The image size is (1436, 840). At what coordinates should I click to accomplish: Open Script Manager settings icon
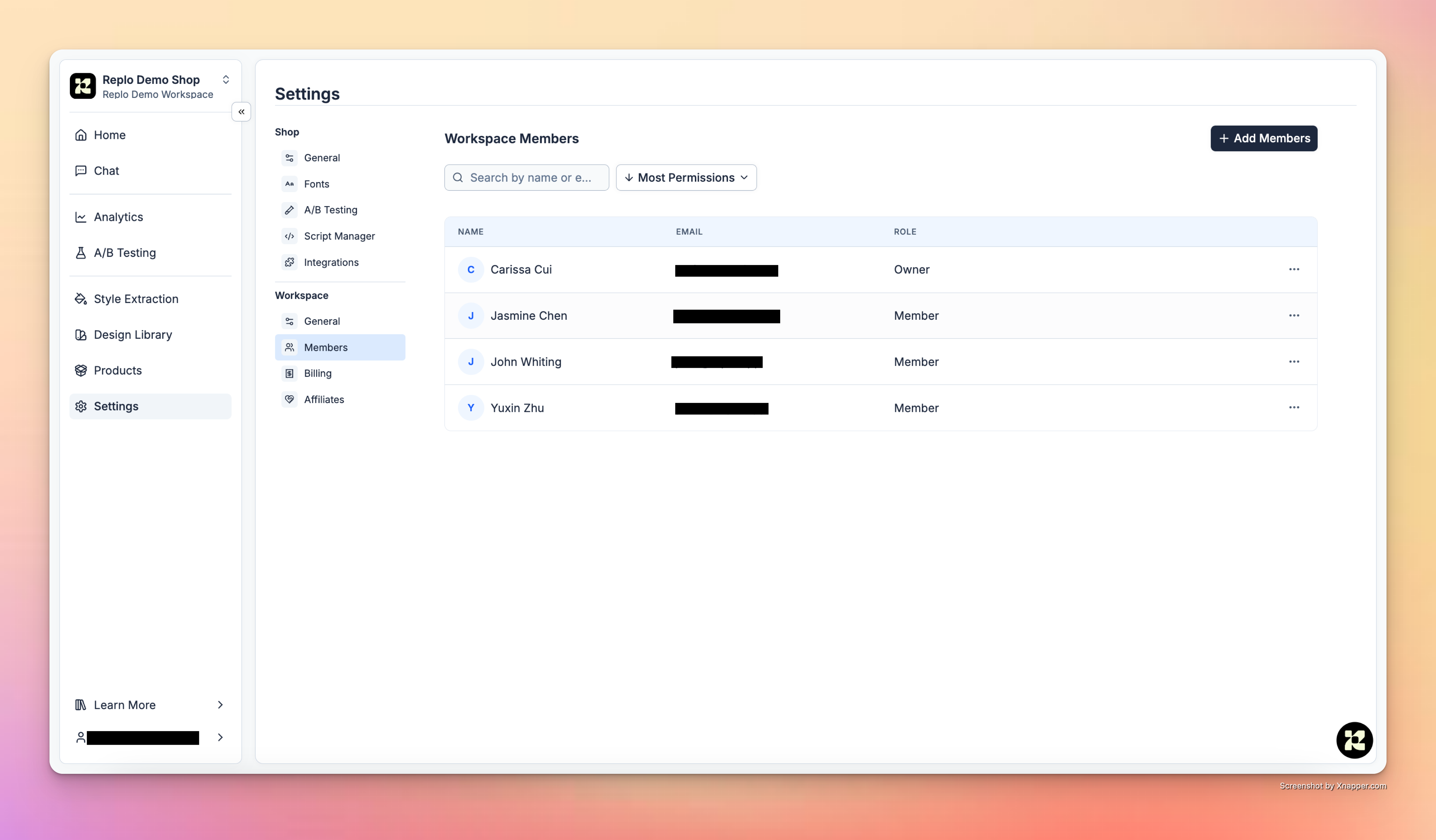(289, 236)
